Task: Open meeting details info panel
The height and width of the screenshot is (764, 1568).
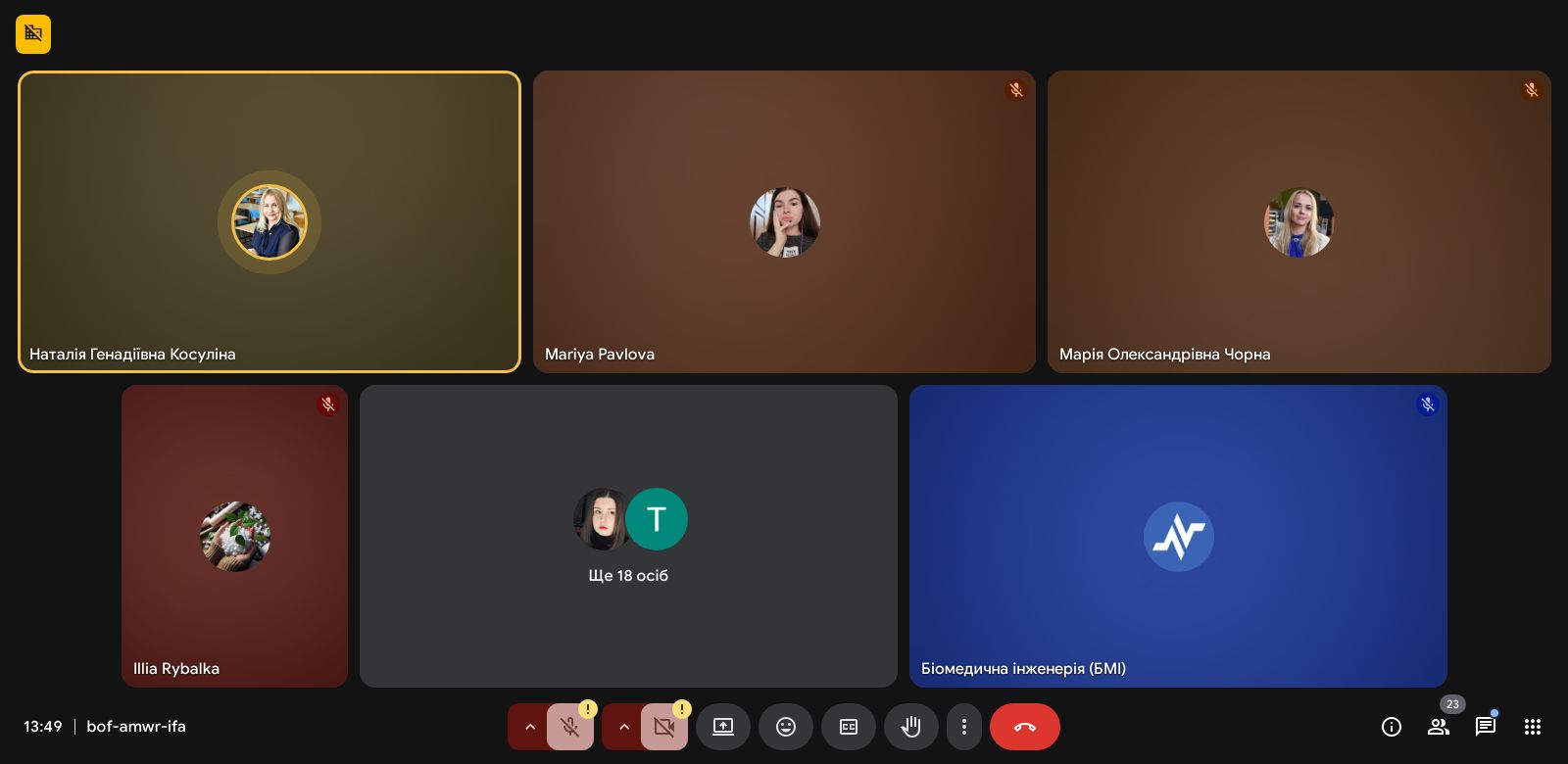Action: coord(1392,727)
